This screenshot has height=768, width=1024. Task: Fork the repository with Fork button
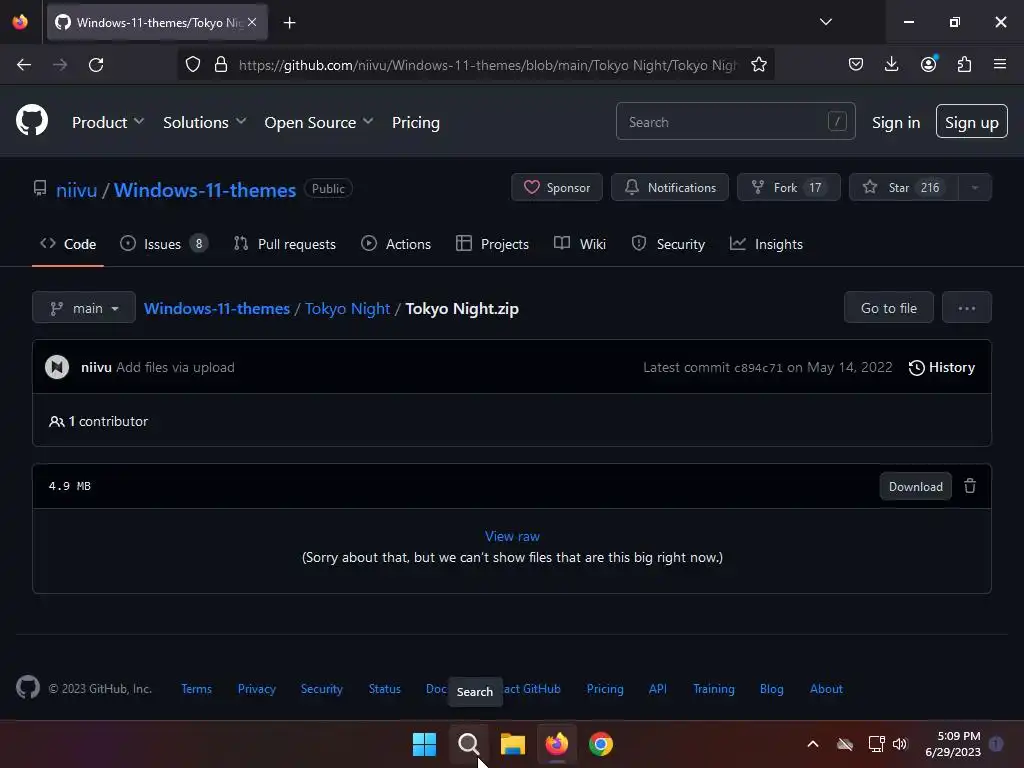click(x=788, y=187)
